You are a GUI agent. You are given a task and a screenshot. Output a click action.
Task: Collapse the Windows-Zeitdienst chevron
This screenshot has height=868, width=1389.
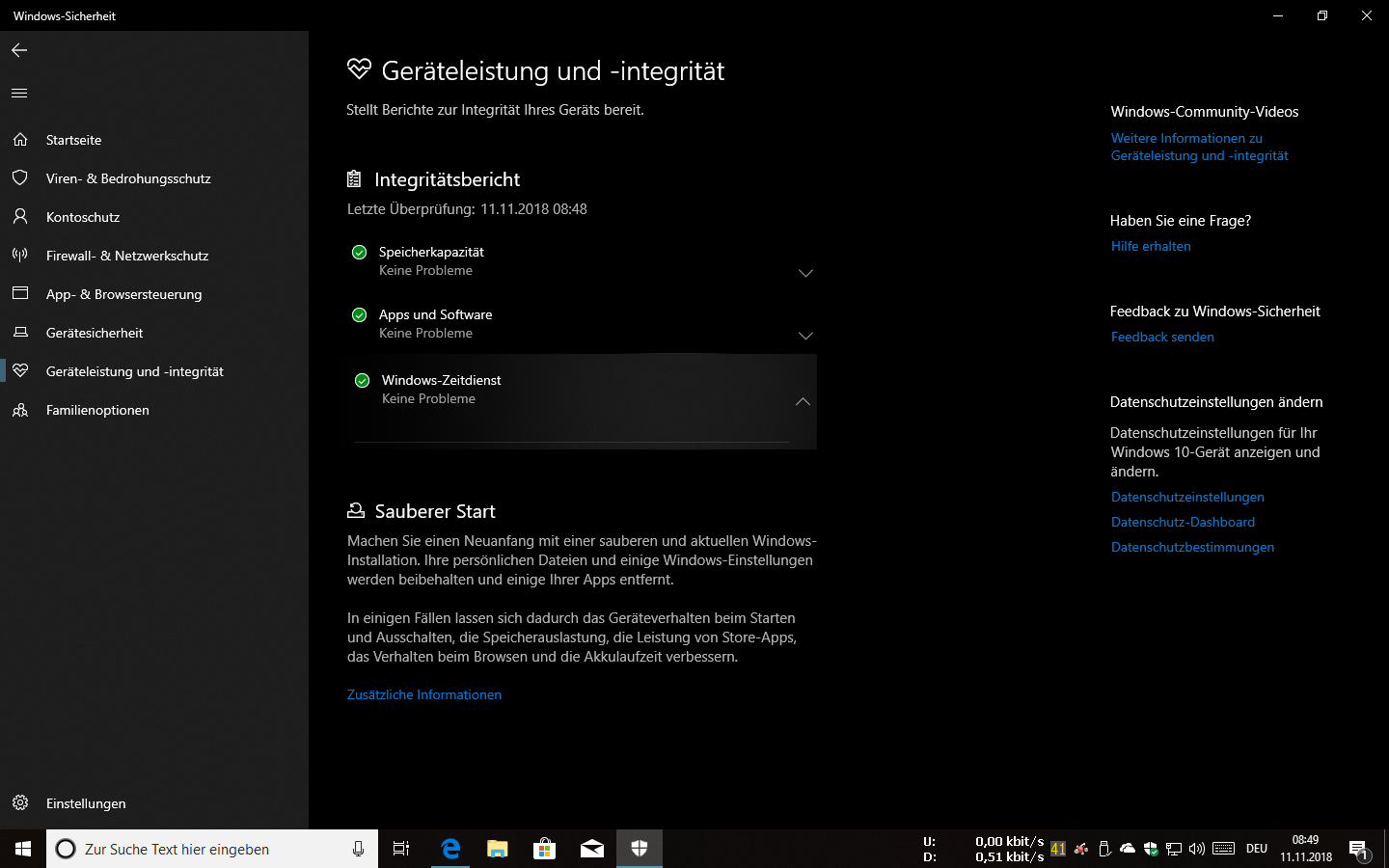point(803,401)
